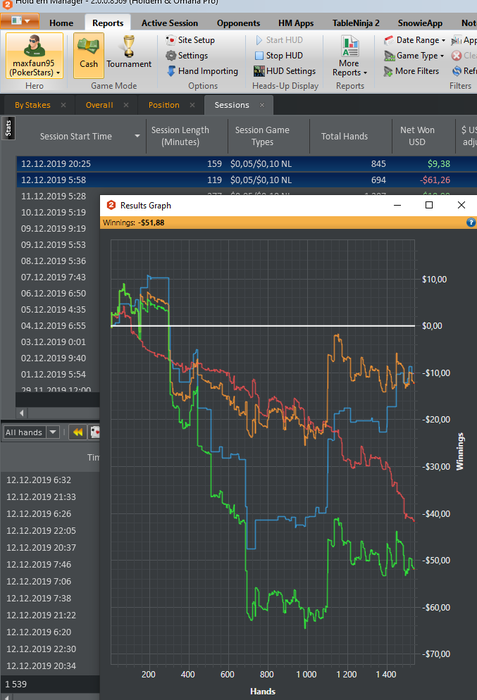Close the Sessions report tab
477x700 pixels.
(x=262, y=105)
